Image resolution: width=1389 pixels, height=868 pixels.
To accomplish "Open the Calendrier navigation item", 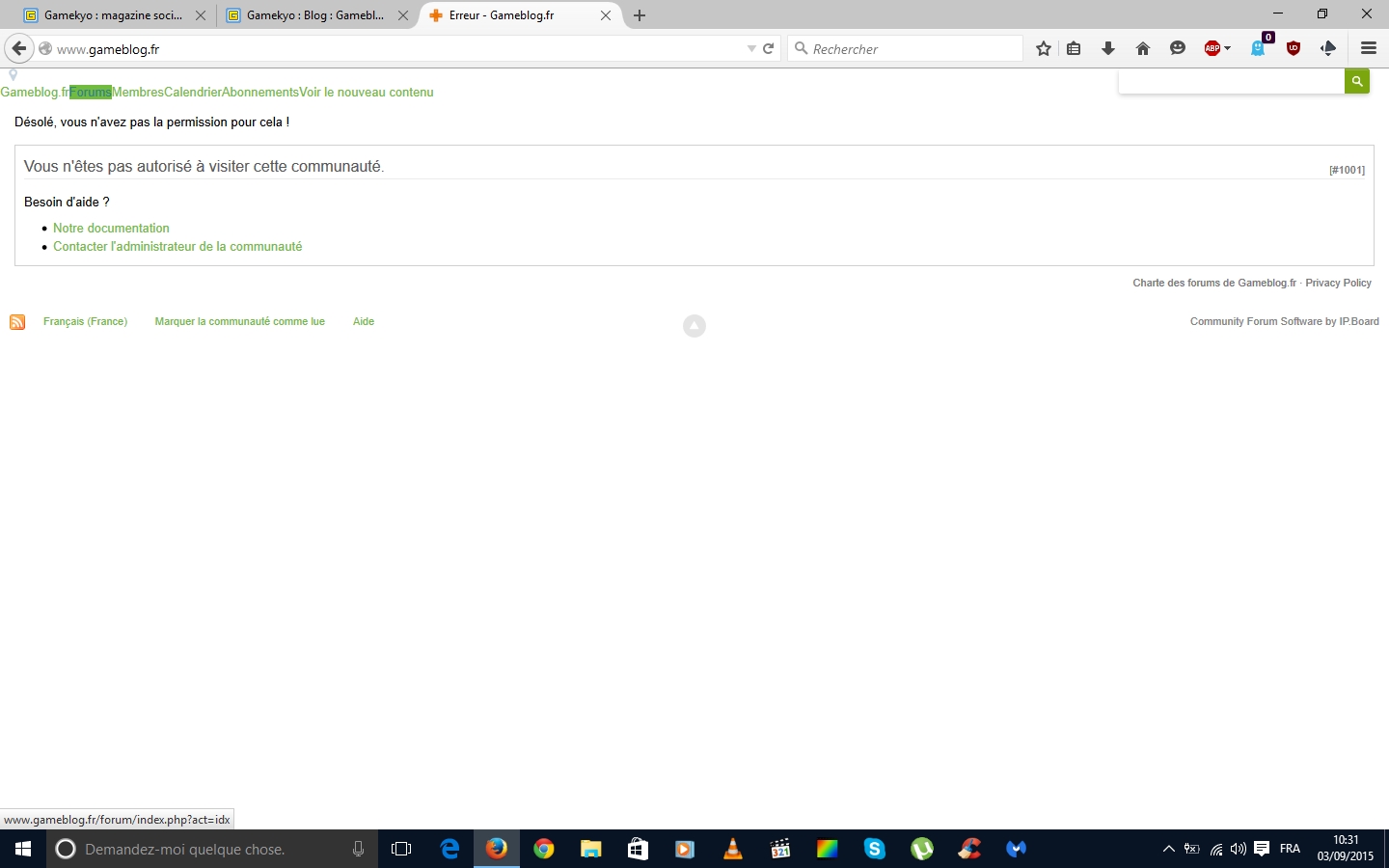I will point(193,93).
